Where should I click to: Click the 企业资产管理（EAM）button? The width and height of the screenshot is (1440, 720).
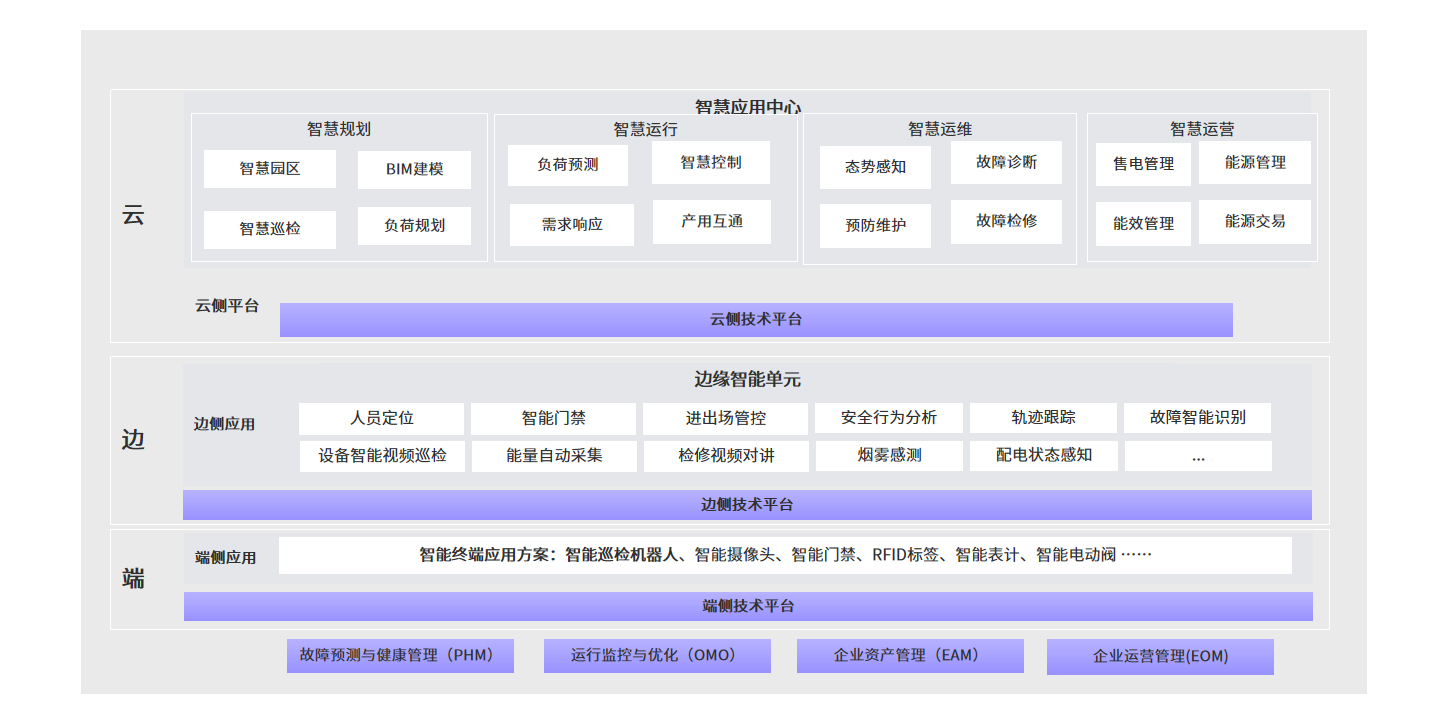point(909,656)
